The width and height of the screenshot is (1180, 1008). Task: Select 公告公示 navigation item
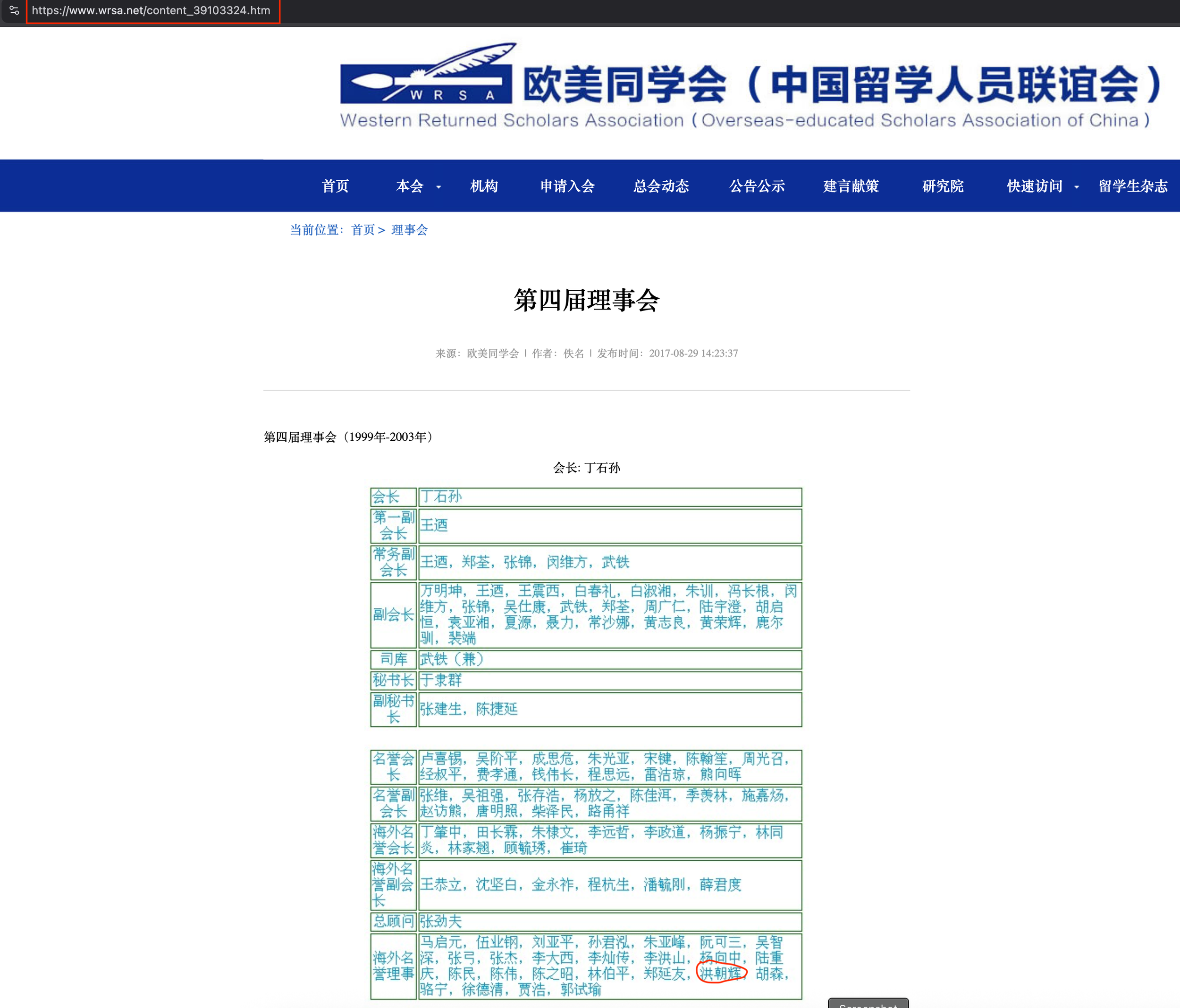point(757,186)
